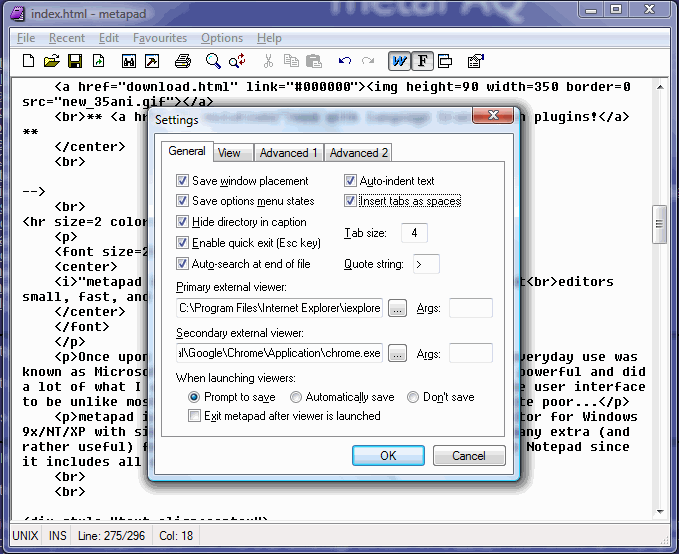The height and width of the screenshot is (554, 679).
Task: Toggle the primary Font F icon
Action: pos(422,61)
